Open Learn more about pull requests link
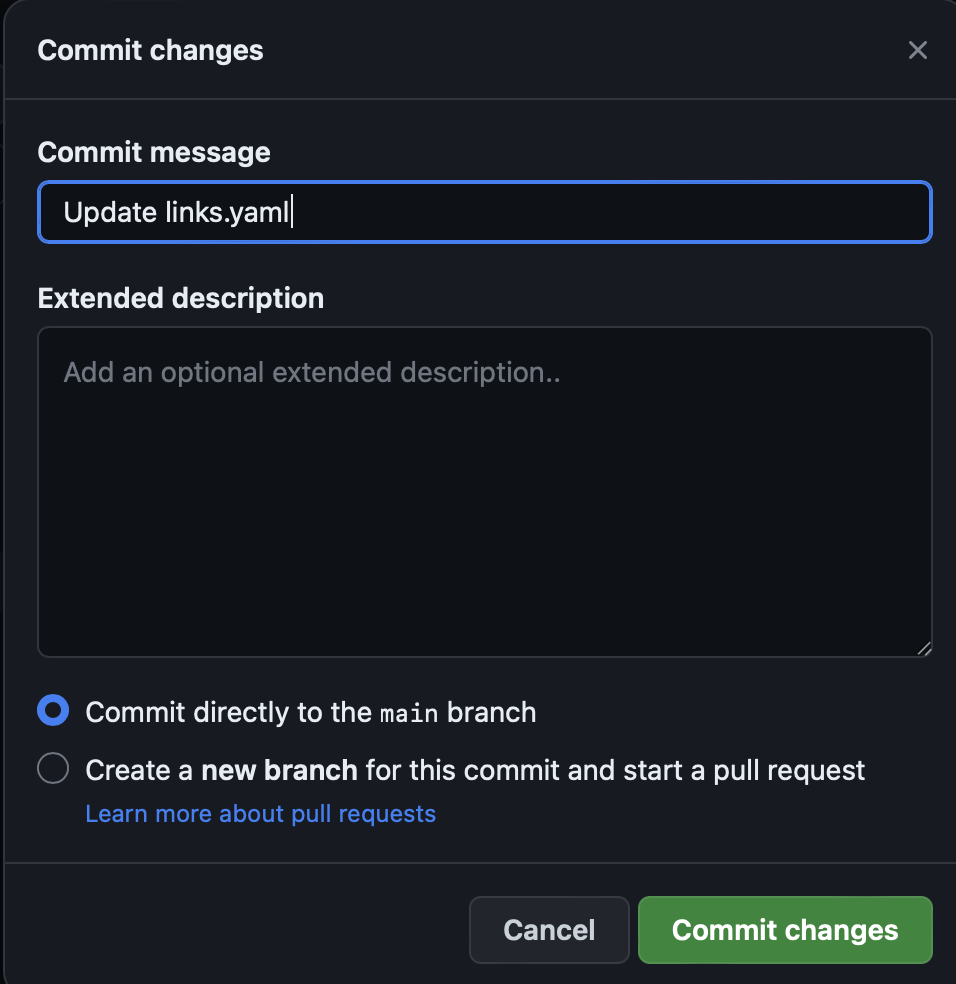This screenshot has width=956, height=984. coord(260,813)
